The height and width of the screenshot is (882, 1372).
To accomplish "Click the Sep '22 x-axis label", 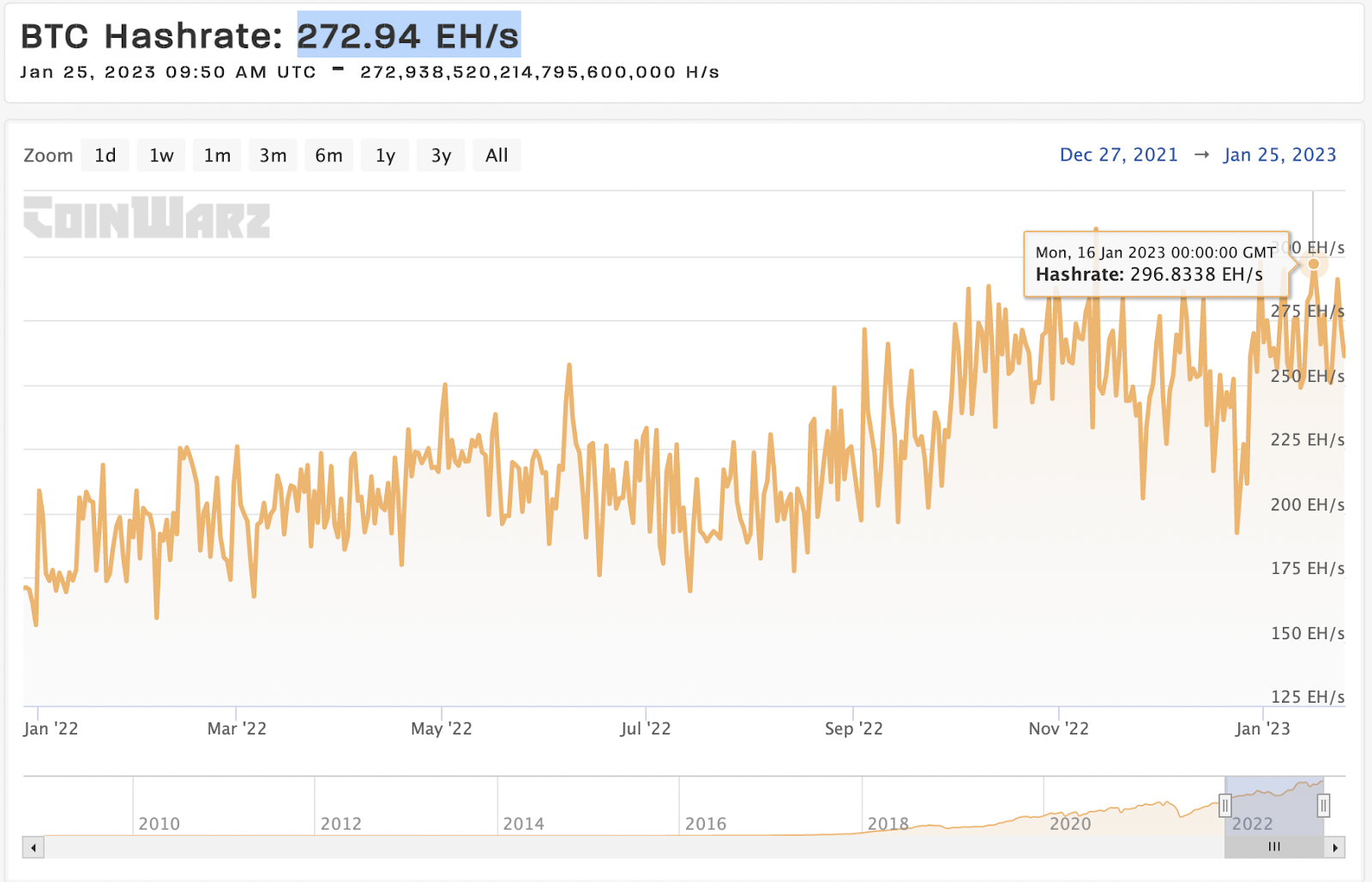I will 854,728.
